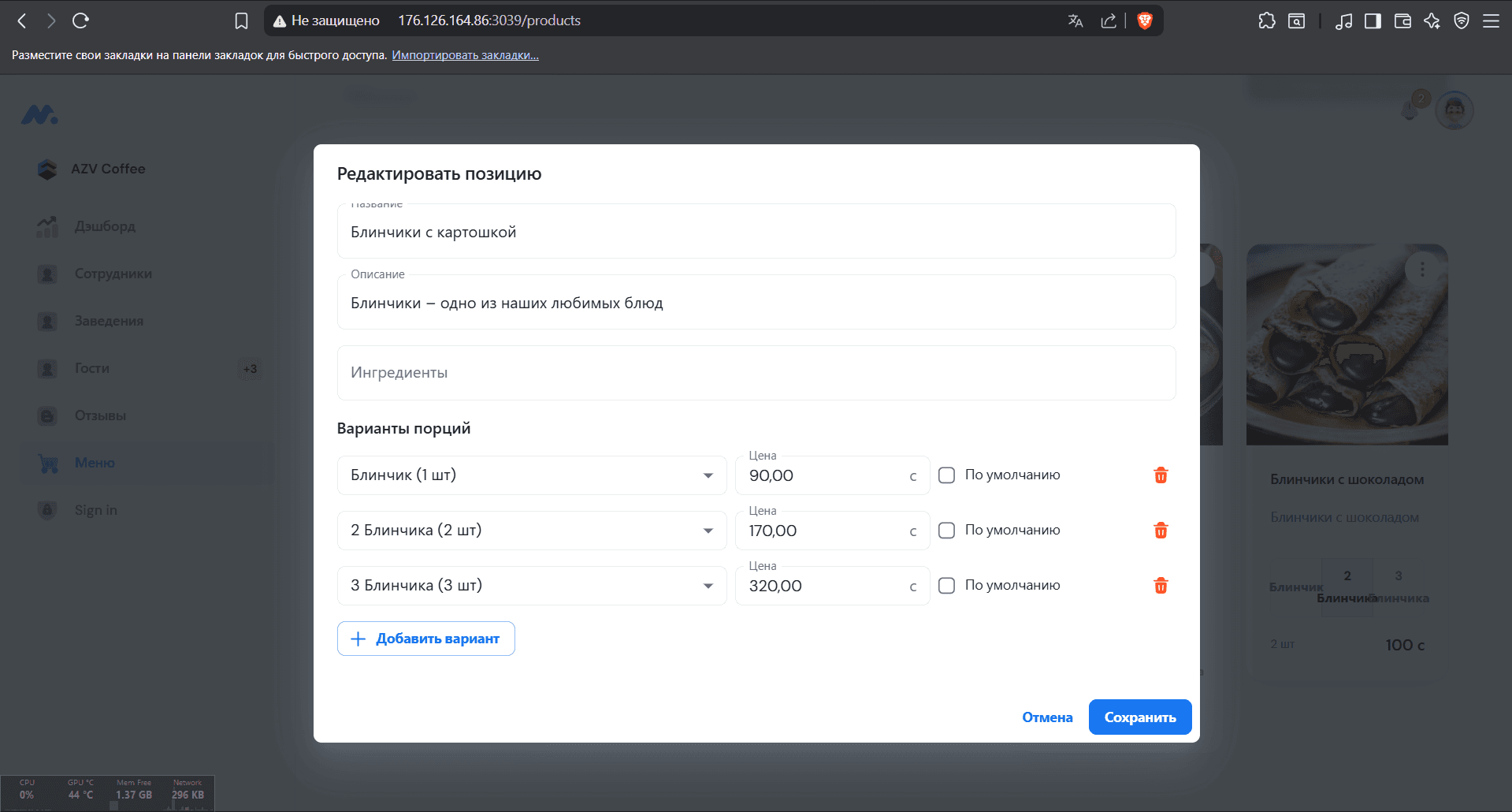Click the Ингредиенты input field

coord(756,372)
